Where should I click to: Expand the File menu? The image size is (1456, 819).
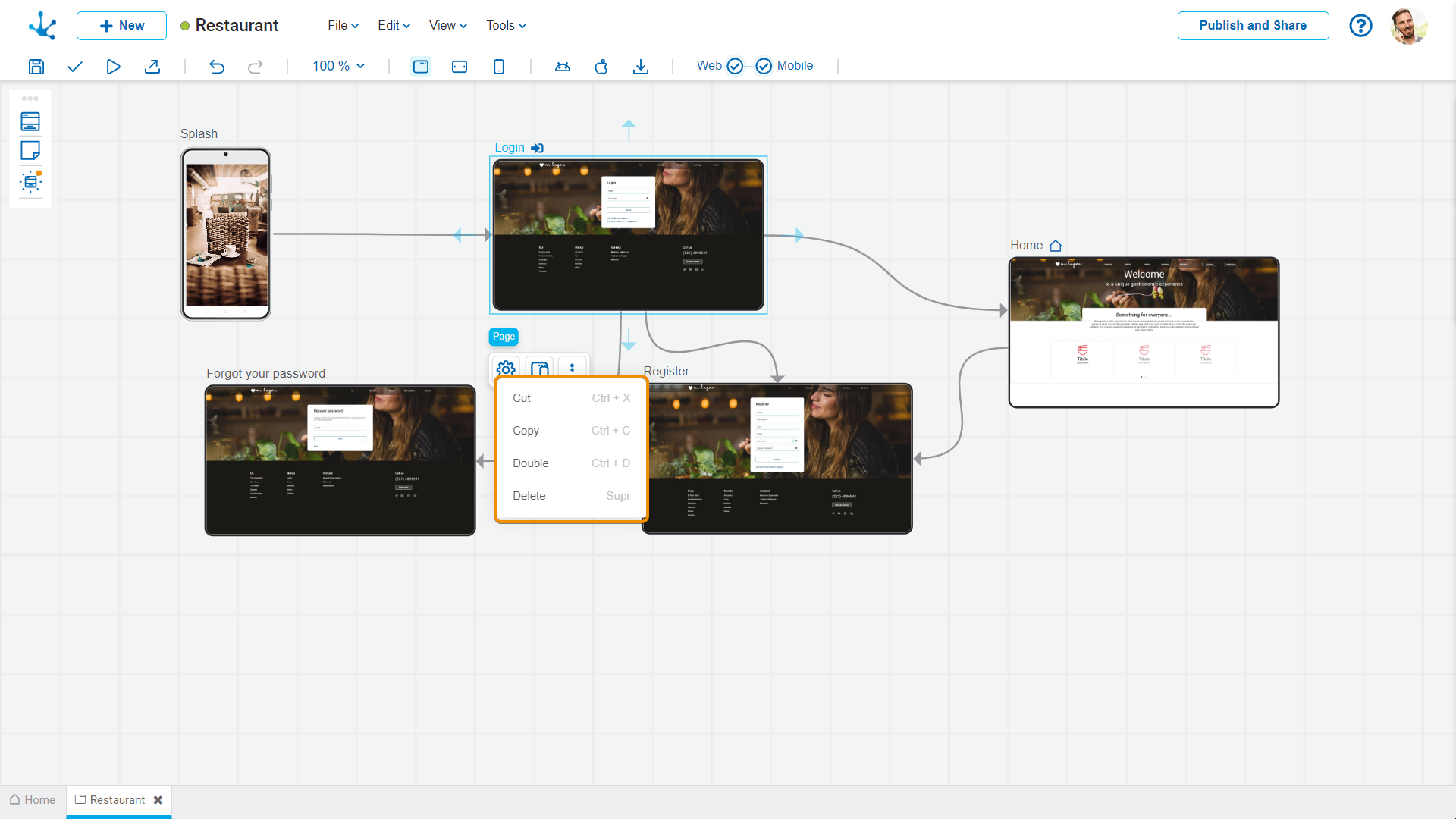(340, 25)
